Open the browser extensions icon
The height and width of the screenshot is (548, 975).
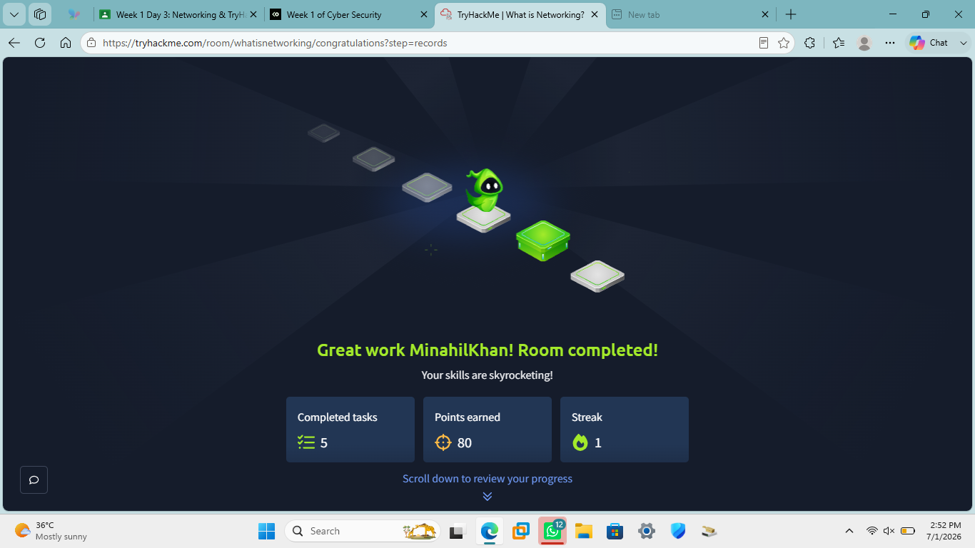(x=810, y=43)
